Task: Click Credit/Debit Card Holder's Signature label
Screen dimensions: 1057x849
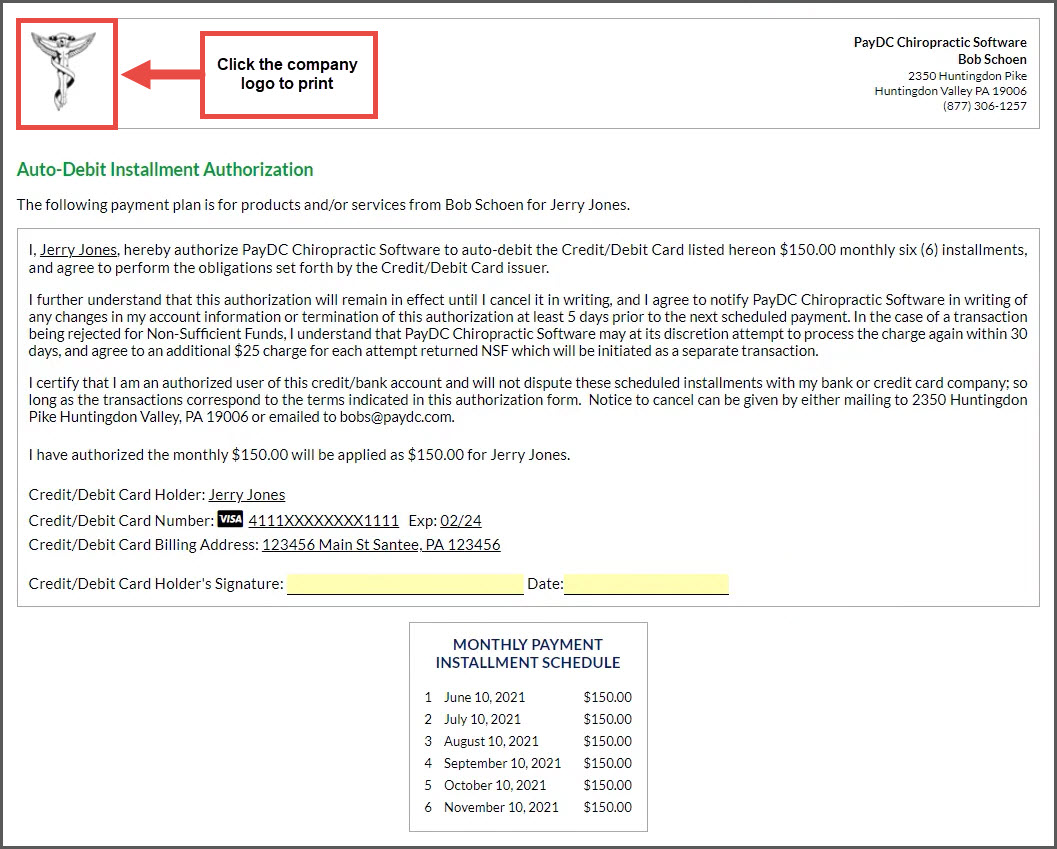Action: pos(156,583)
